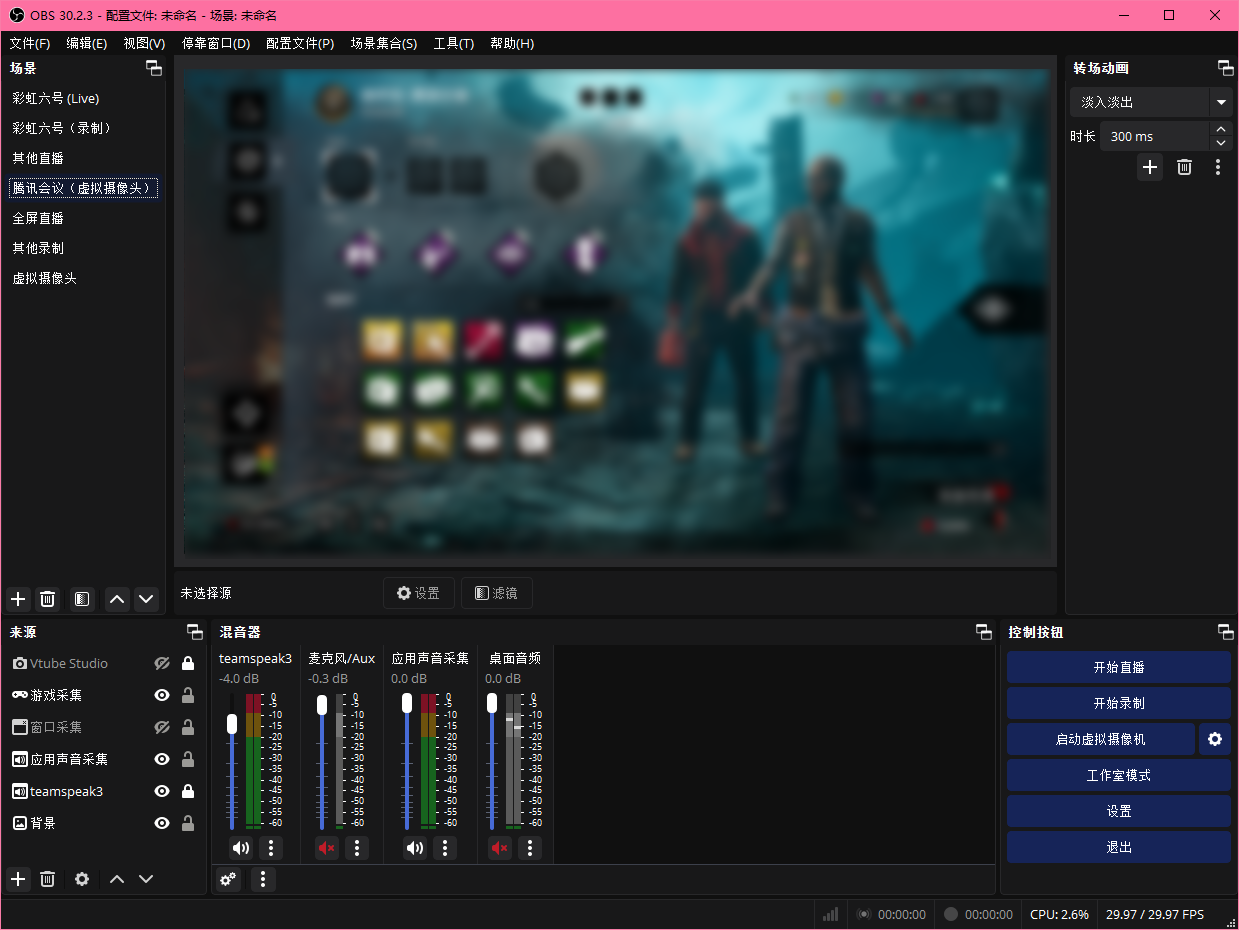Screen dimensions: 1239x930
Task: Open advanced audio properties gear in mixer
Action: pyautogui.click(x=228, y=879)
